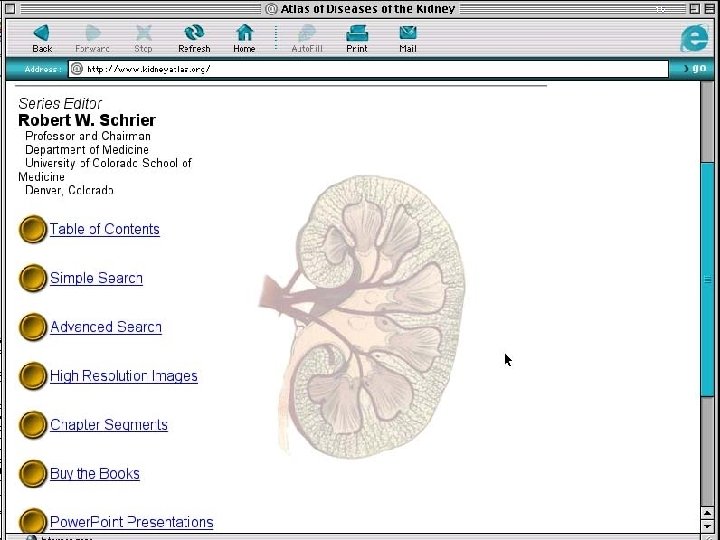Click the gold bullet beside High Resolution Images

coord(33,376)
